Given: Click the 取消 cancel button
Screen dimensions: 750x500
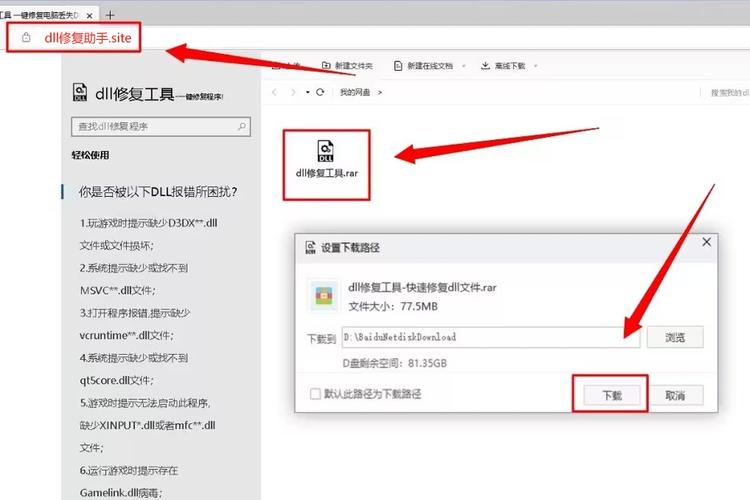Looking at the screenshot, I should point(675,396).
